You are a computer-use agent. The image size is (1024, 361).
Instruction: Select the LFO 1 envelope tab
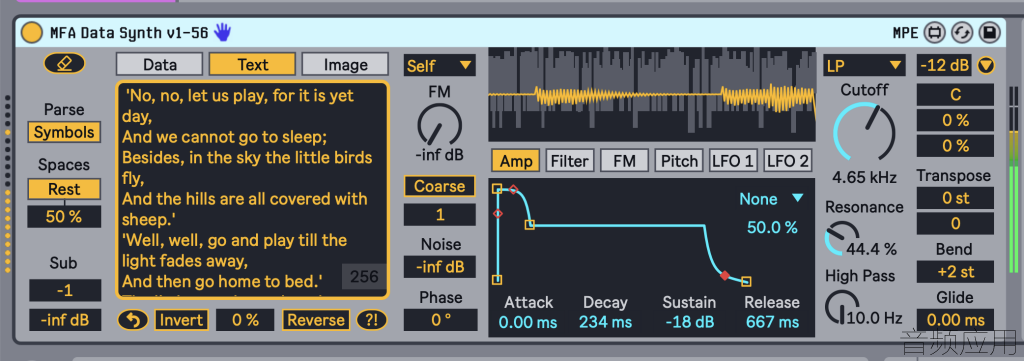[733, 161]
